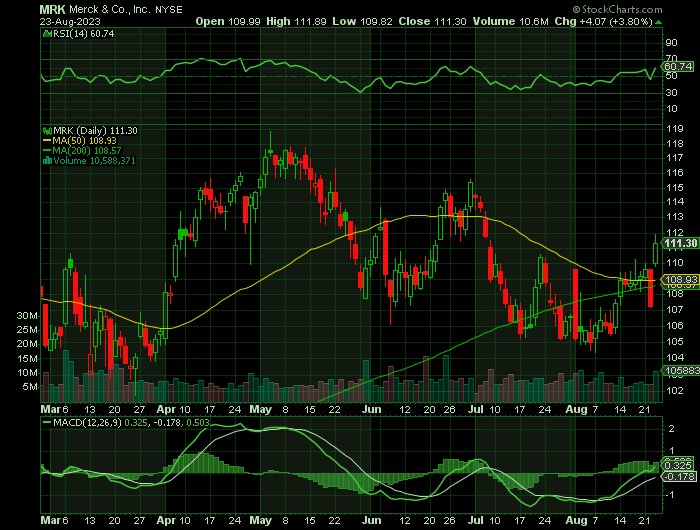700x530 pixels.
Task: Click the candlestick icon beside MRK (Daily)
Action: (47, 131)
